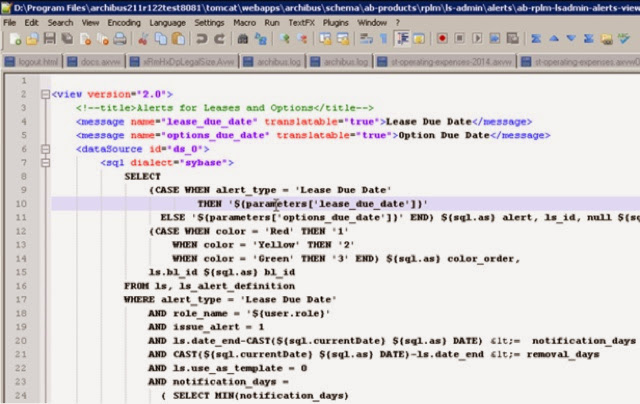This screenshot has width=640, height=404.
Task: Collapse the view tag fold at line 2
Action: pyautogui.click(x=45, y=94)
